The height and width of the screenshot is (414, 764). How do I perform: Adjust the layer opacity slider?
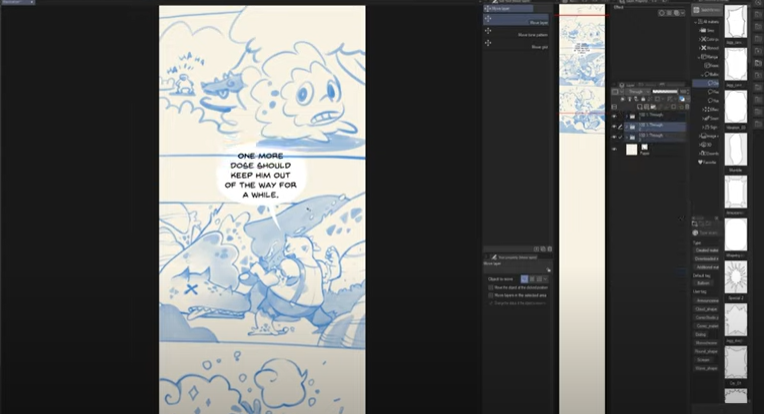point(666,91)
